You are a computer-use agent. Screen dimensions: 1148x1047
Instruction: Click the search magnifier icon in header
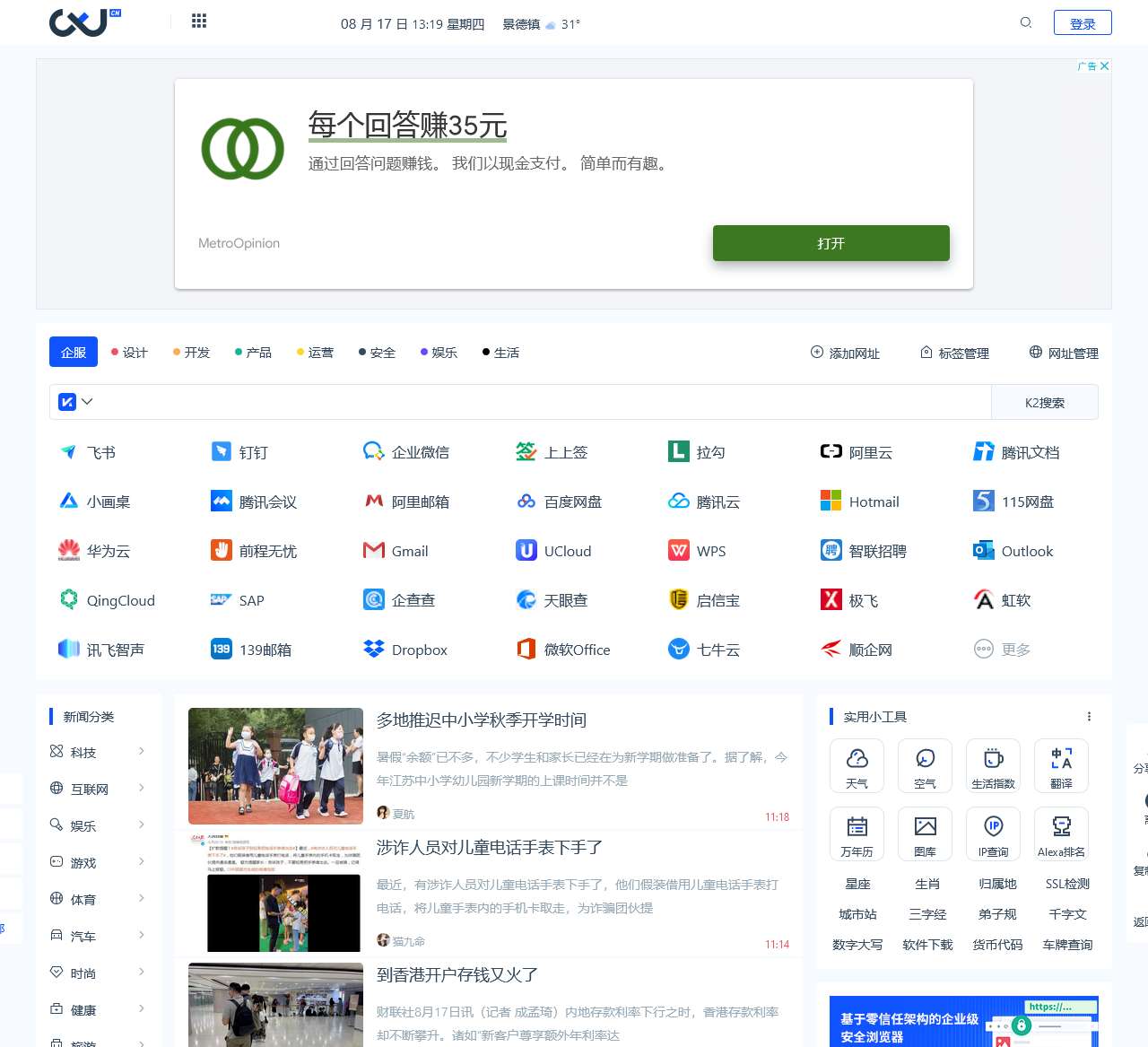[x=1026, y=22]
